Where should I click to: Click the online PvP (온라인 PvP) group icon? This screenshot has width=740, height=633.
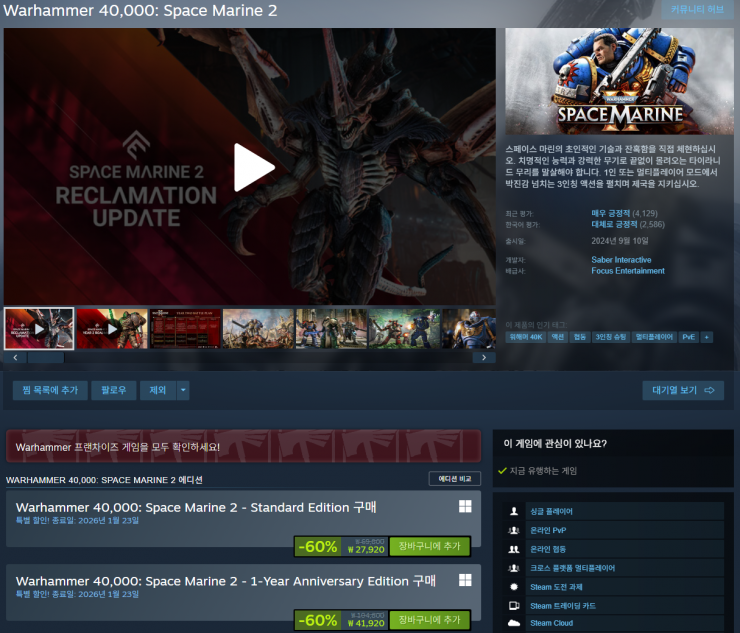pos(514,530)
